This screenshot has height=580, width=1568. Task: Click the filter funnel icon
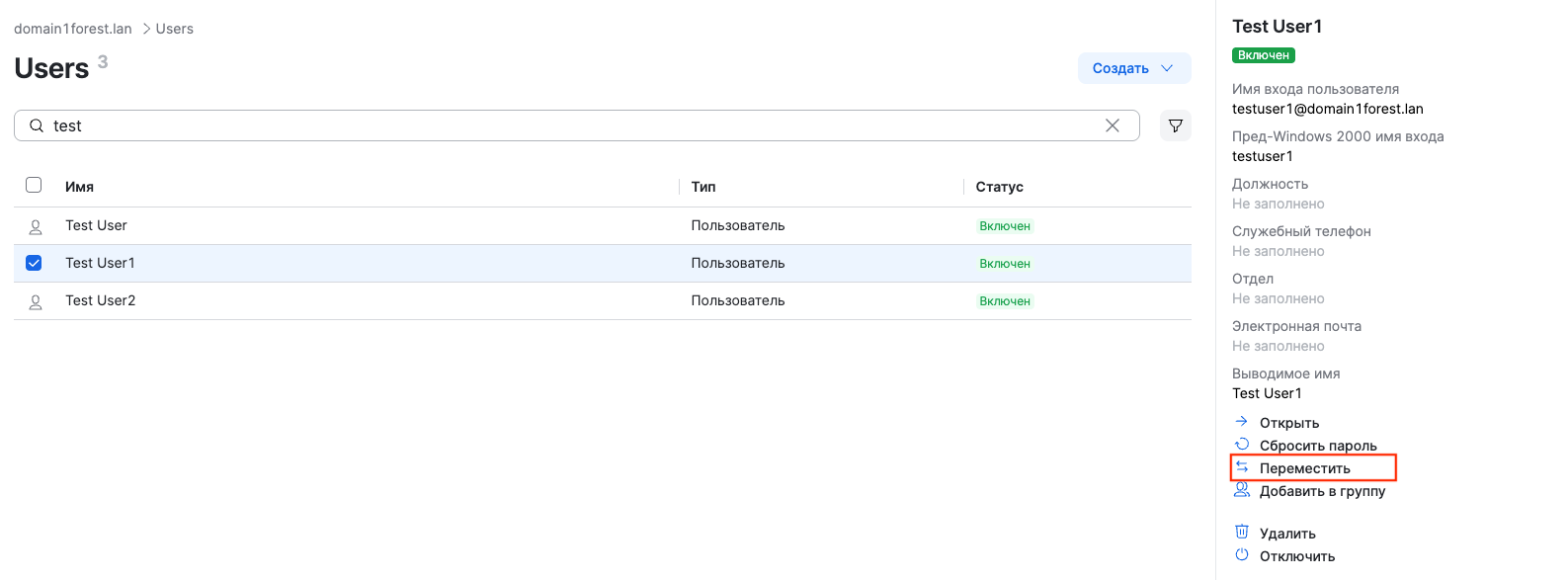point(1175,125)
